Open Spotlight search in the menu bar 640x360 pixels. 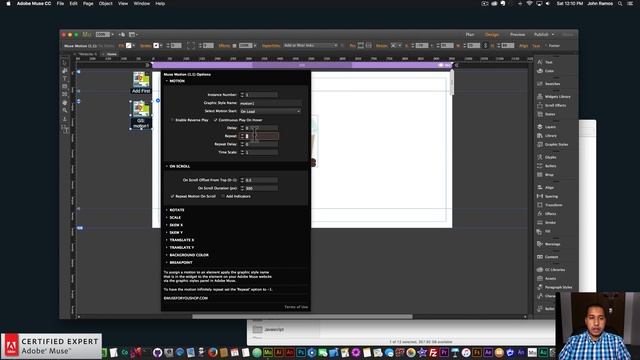point(620,3)
